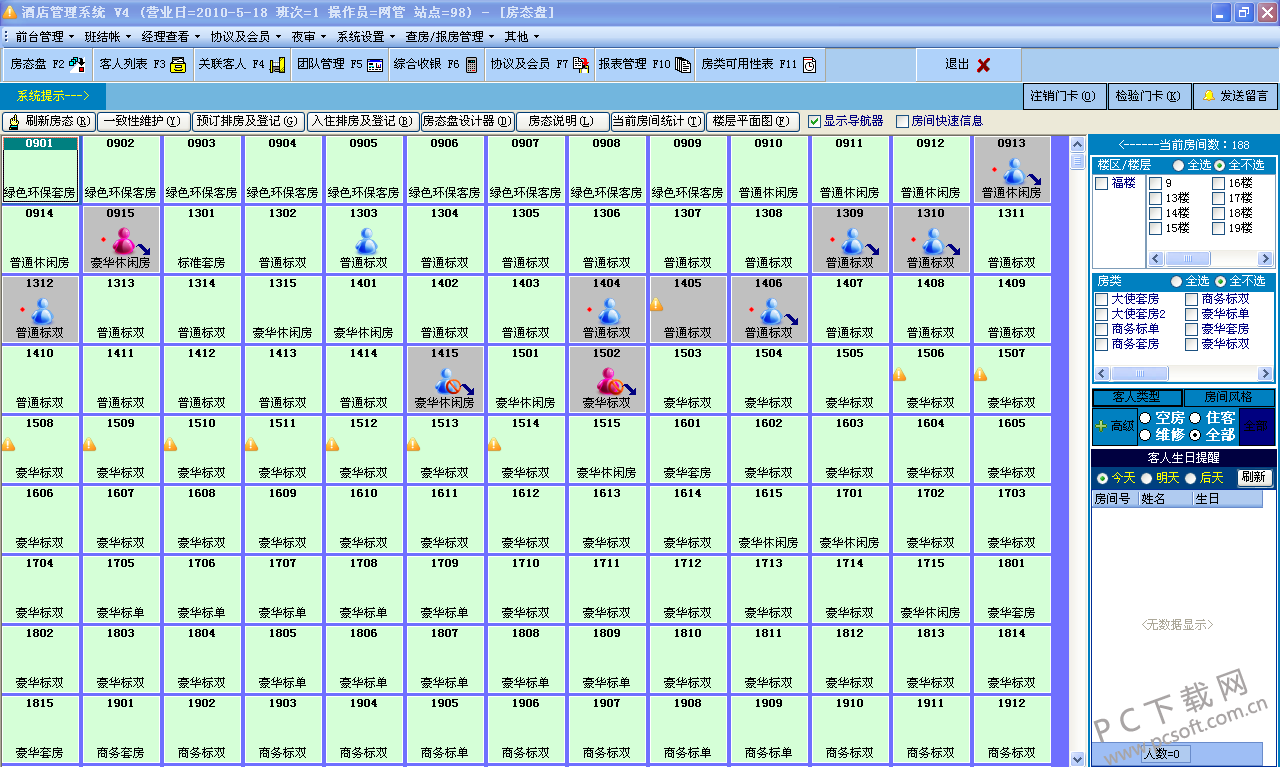The width and height of the screenshot is (1280, 767).
Task: Open 关联客人 F4 linked guests icon
Action: point(278,65)
